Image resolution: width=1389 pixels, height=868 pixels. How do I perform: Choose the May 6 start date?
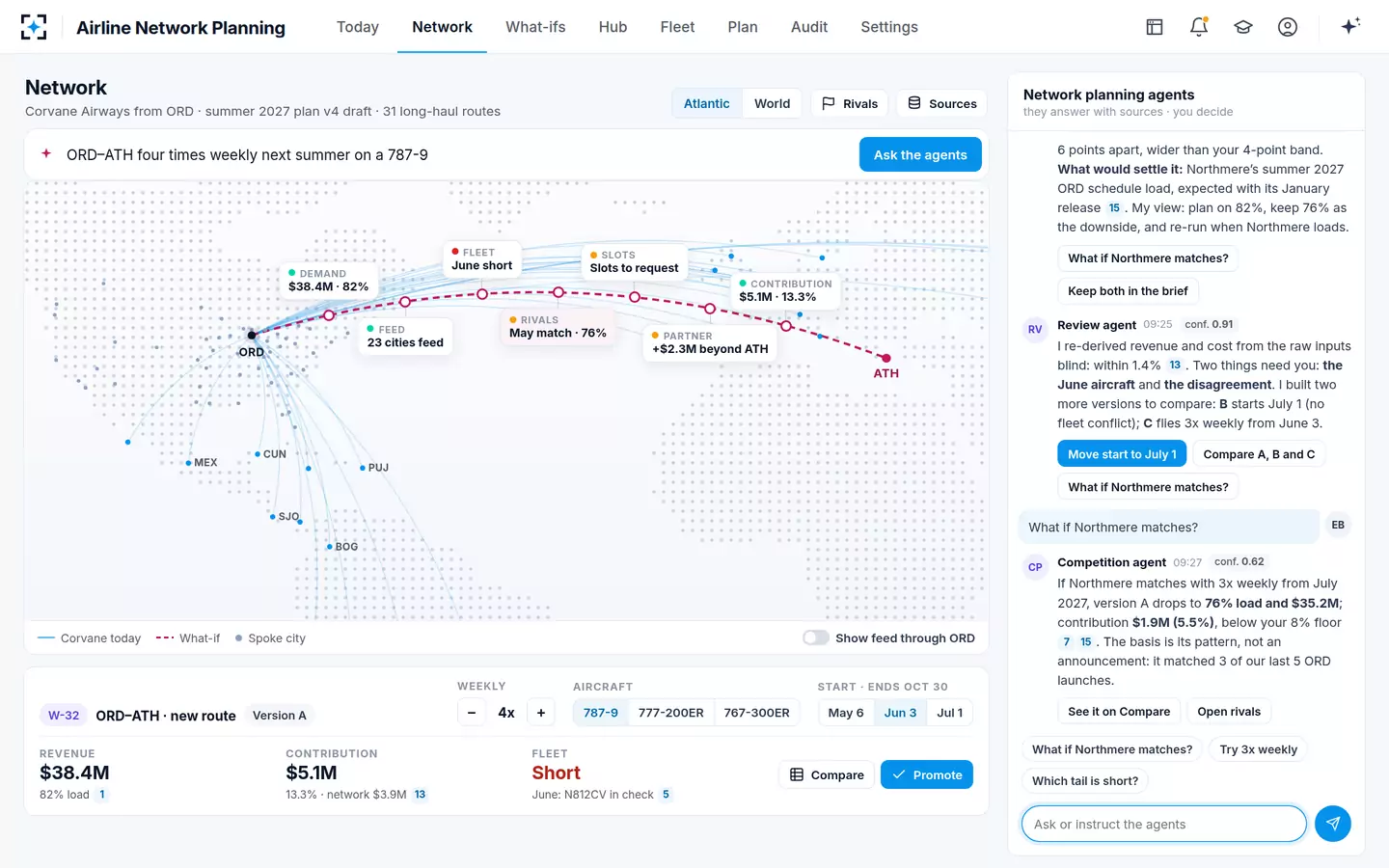(x=846, y=713)
